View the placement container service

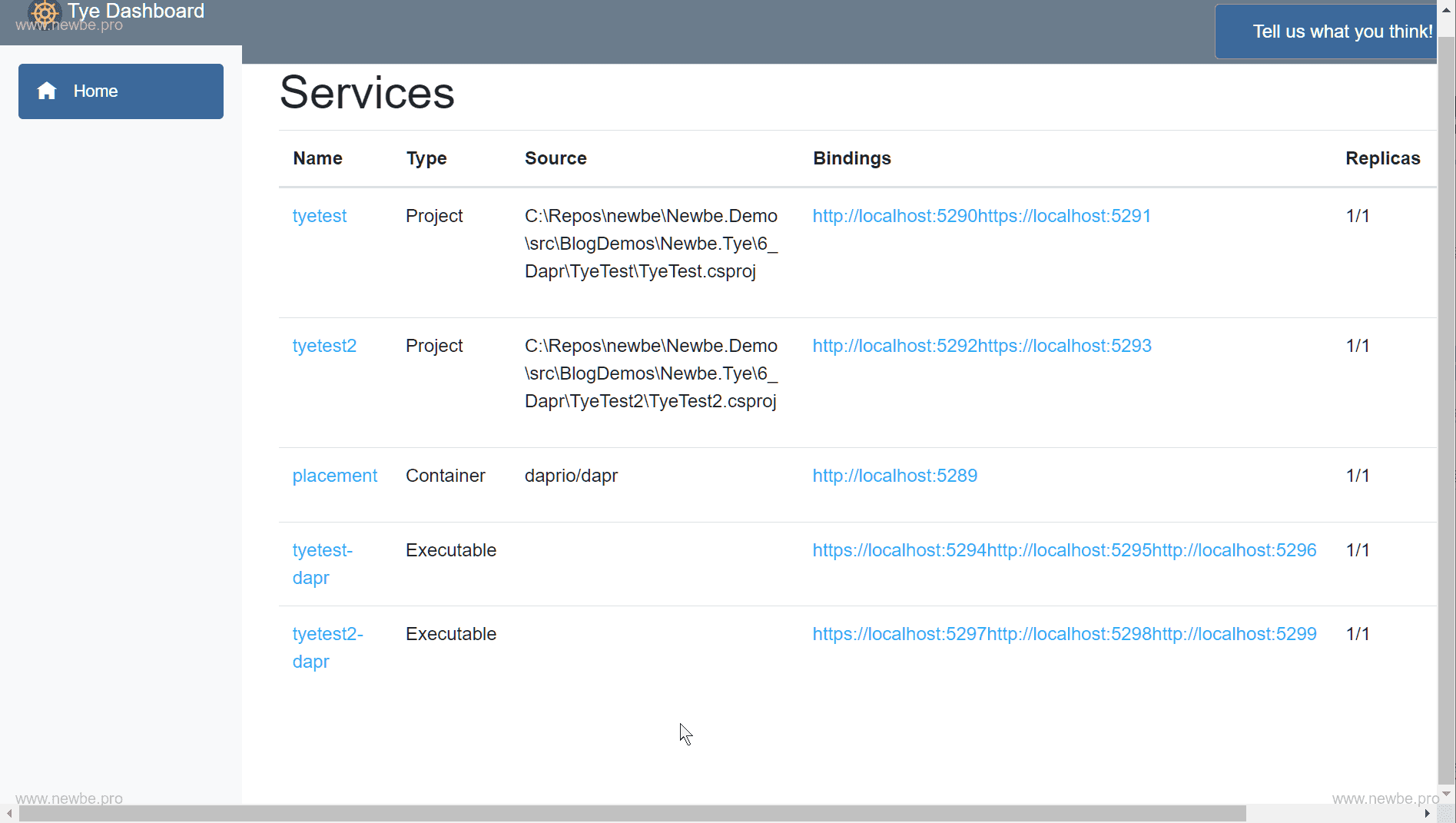335,476
